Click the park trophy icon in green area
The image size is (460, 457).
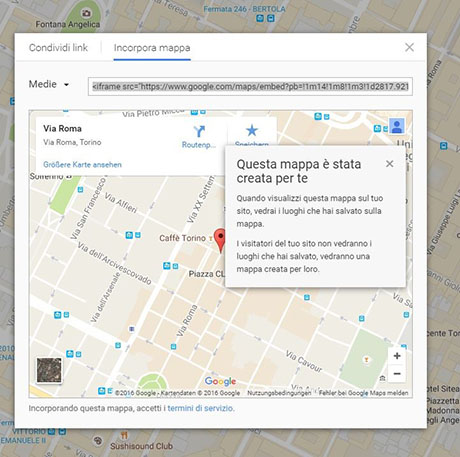(366, 360)
